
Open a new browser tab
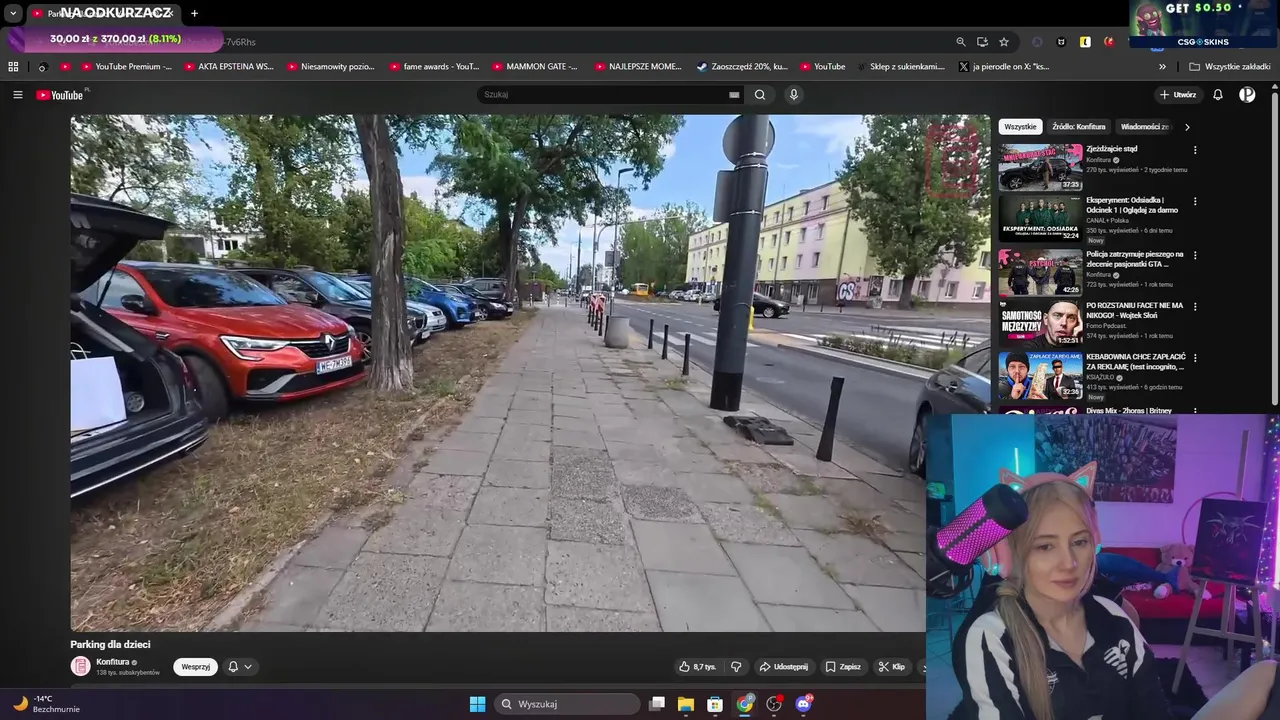tap(194, 13)
